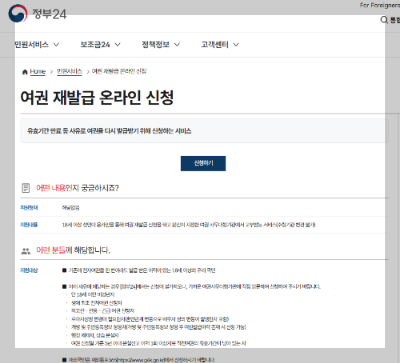Expand the 민원서비스 menu chevron
The height and width of the screenshot is (363, 400).
56,44
